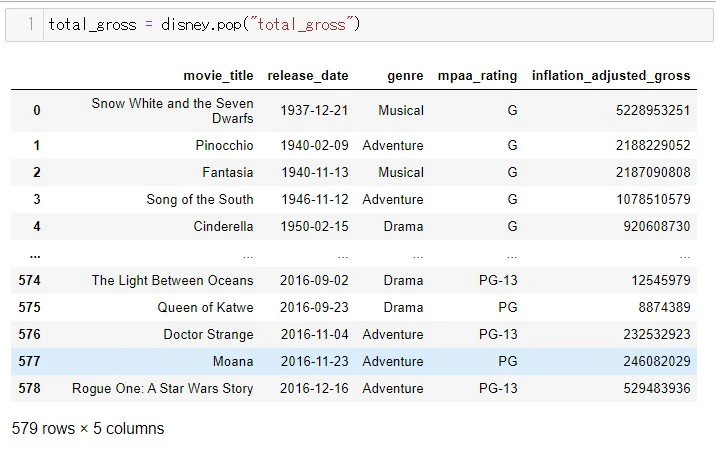Viewport: 716px width, 450px height.
Task: Click gross value 1078510579
Action: click(653, 199)
